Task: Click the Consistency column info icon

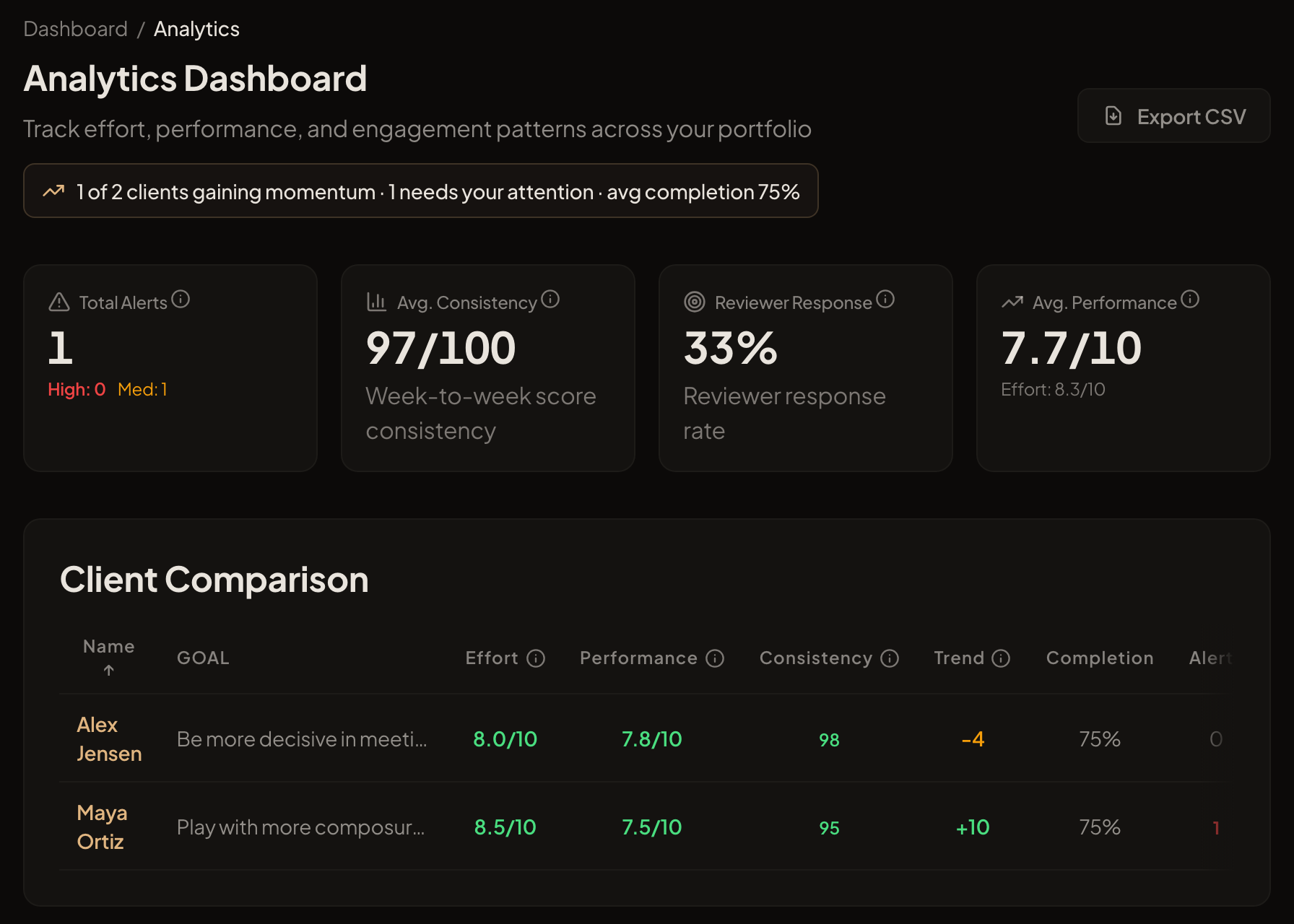Action: coord(890,658)
